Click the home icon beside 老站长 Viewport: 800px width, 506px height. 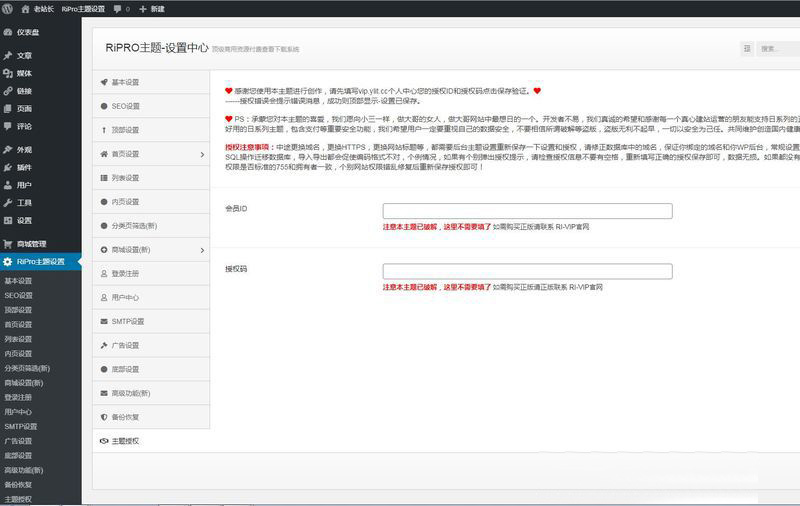coord(23,8)
